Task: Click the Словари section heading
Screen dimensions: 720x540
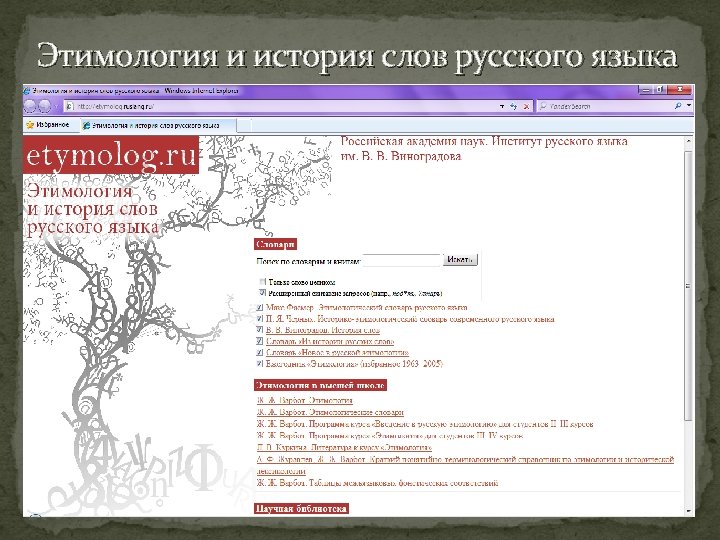Action: 276,244
